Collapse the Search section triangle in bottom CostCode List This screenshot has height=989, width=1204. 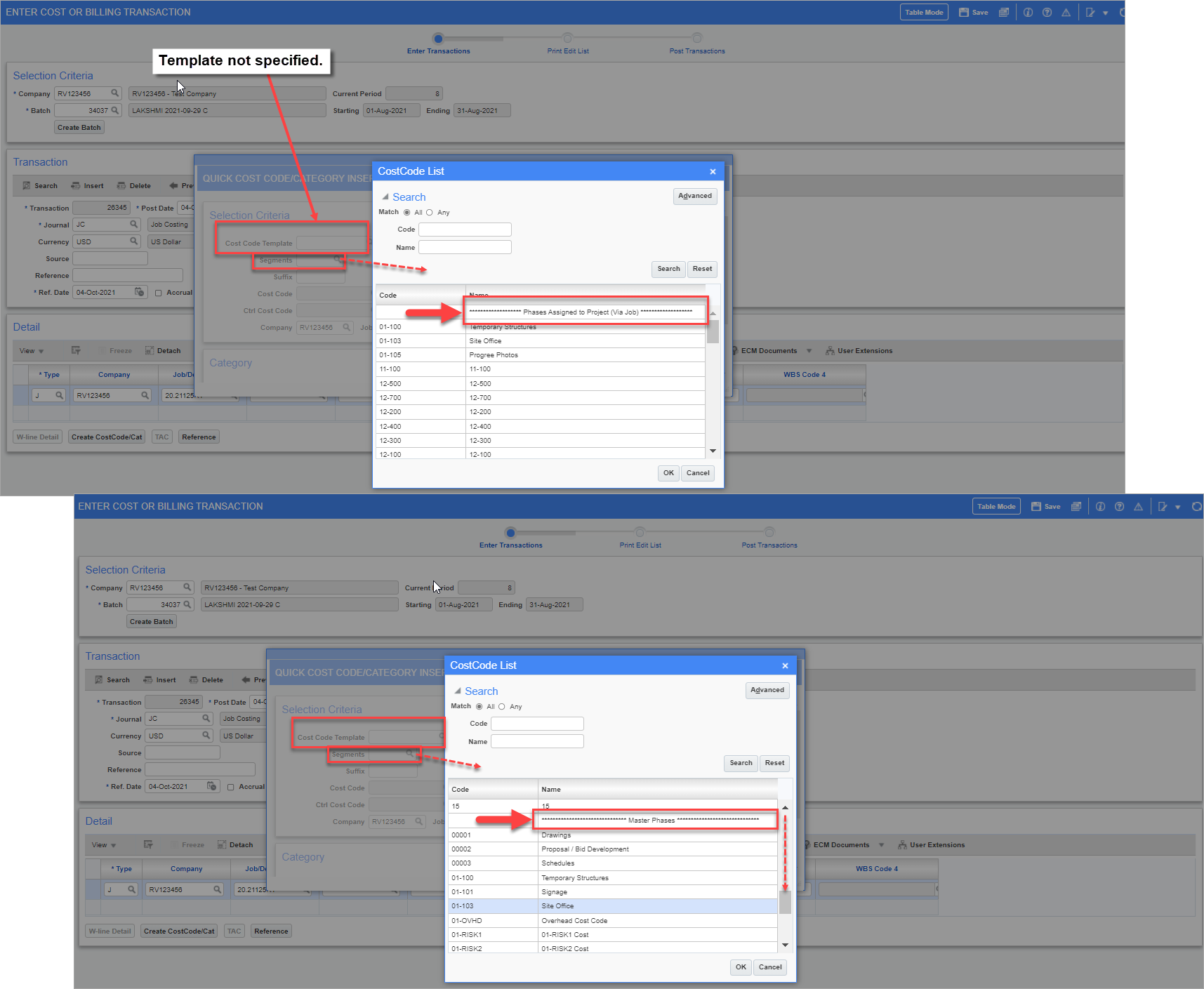click(458, 691)
